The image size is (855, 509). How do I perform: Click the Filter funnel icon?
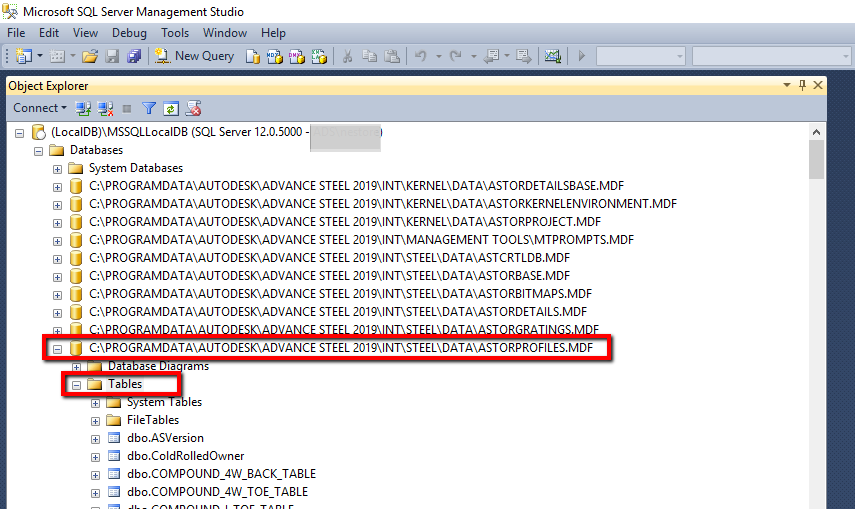click(x=149, y=109)
